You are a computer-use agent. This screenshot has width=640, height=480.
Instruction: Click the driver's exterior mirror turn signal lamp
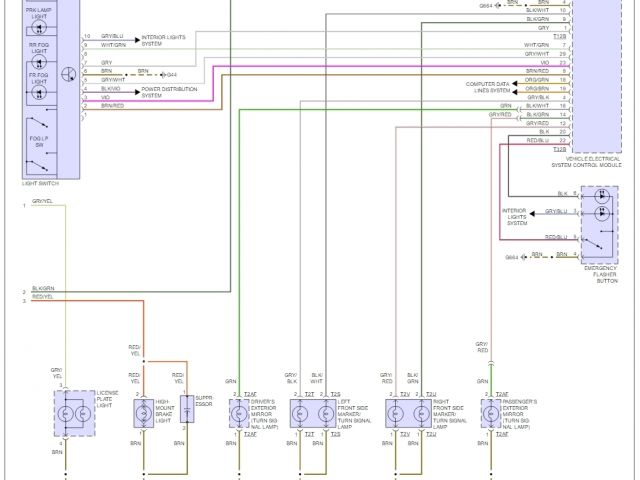tap(240, 413)
